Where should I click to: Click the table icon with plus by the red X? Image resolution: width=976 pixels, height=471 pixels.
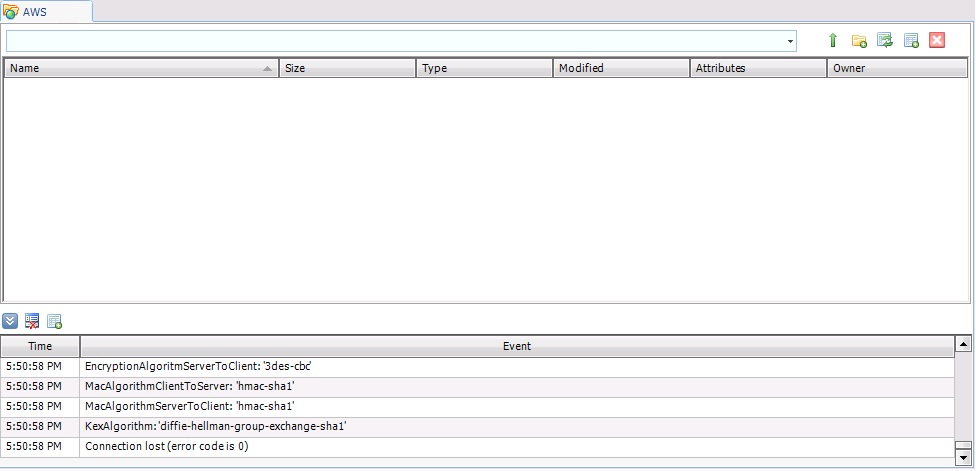click(x=911, y=41)
